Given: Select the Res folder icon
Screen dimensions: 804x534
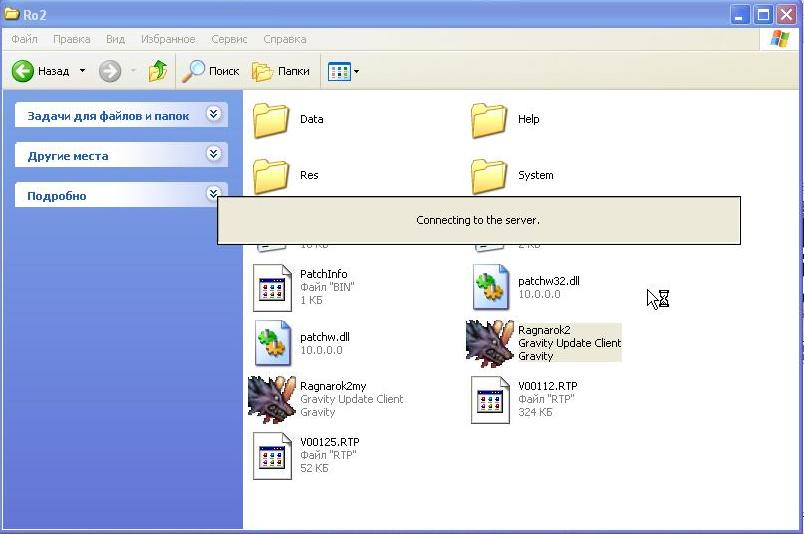Looking at the screenshot, I should click(x=271, y=176).
